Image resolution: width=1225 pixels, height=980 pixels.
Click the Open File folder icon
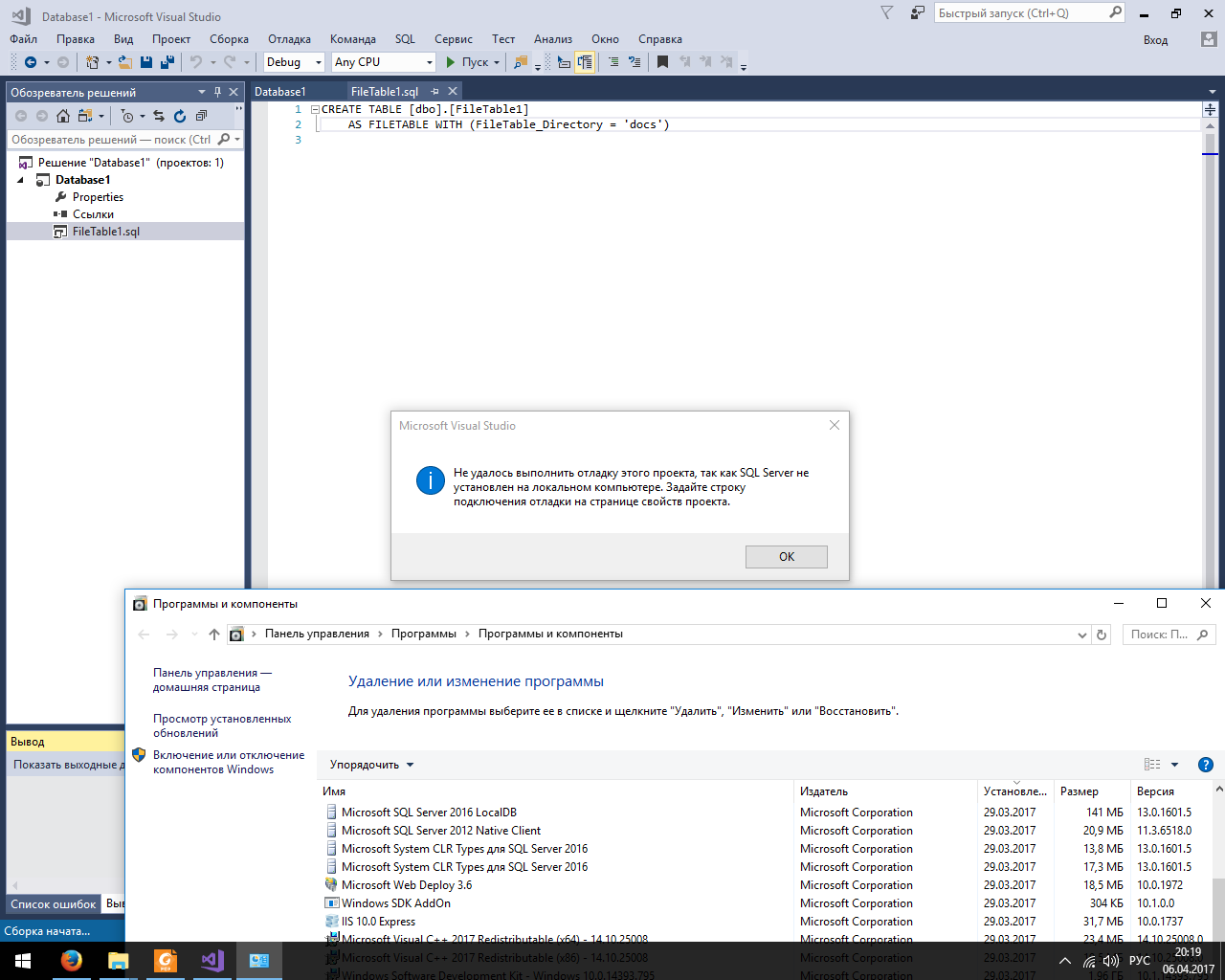coord(124,62)
